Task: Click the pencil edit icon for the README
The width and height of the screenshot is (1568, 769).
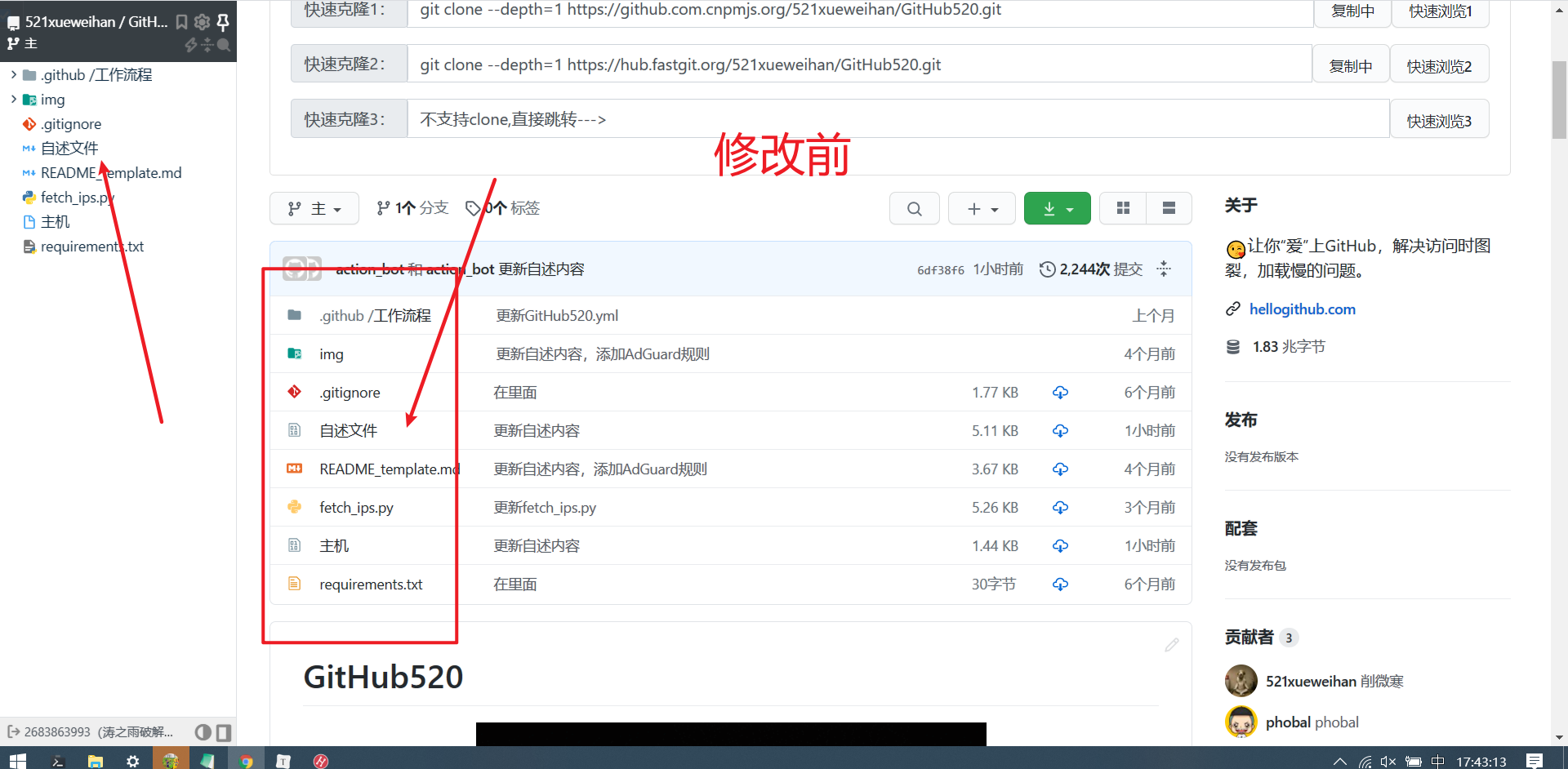Action: (1172, 645)
